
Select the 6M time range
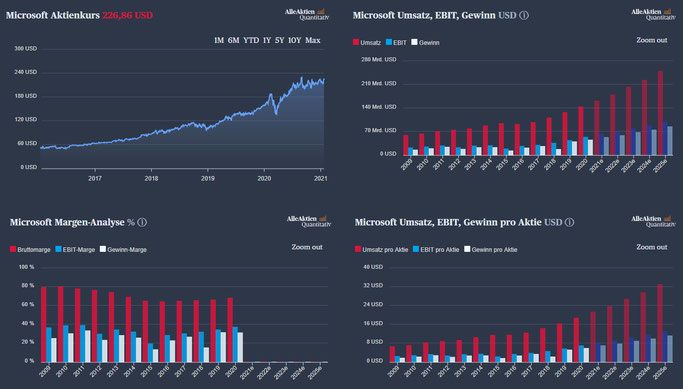coord(233,41)
